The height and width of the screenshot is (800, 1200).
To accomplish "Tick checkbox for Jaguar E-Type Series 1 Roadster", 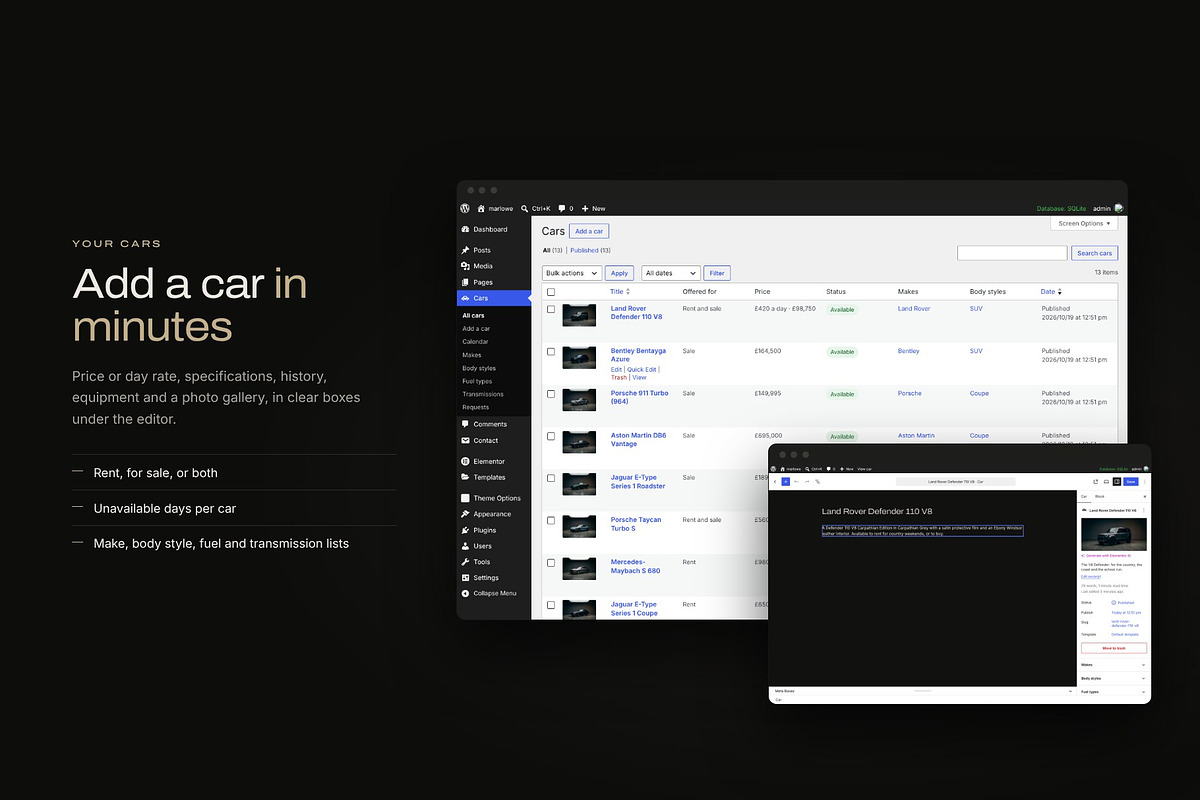I will [551, 477].
